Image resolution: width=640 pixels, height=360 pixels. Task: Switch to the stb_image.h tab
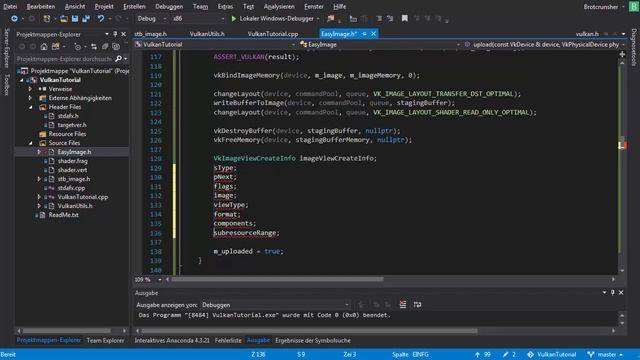pyautogui.click(x=151, y=34)
